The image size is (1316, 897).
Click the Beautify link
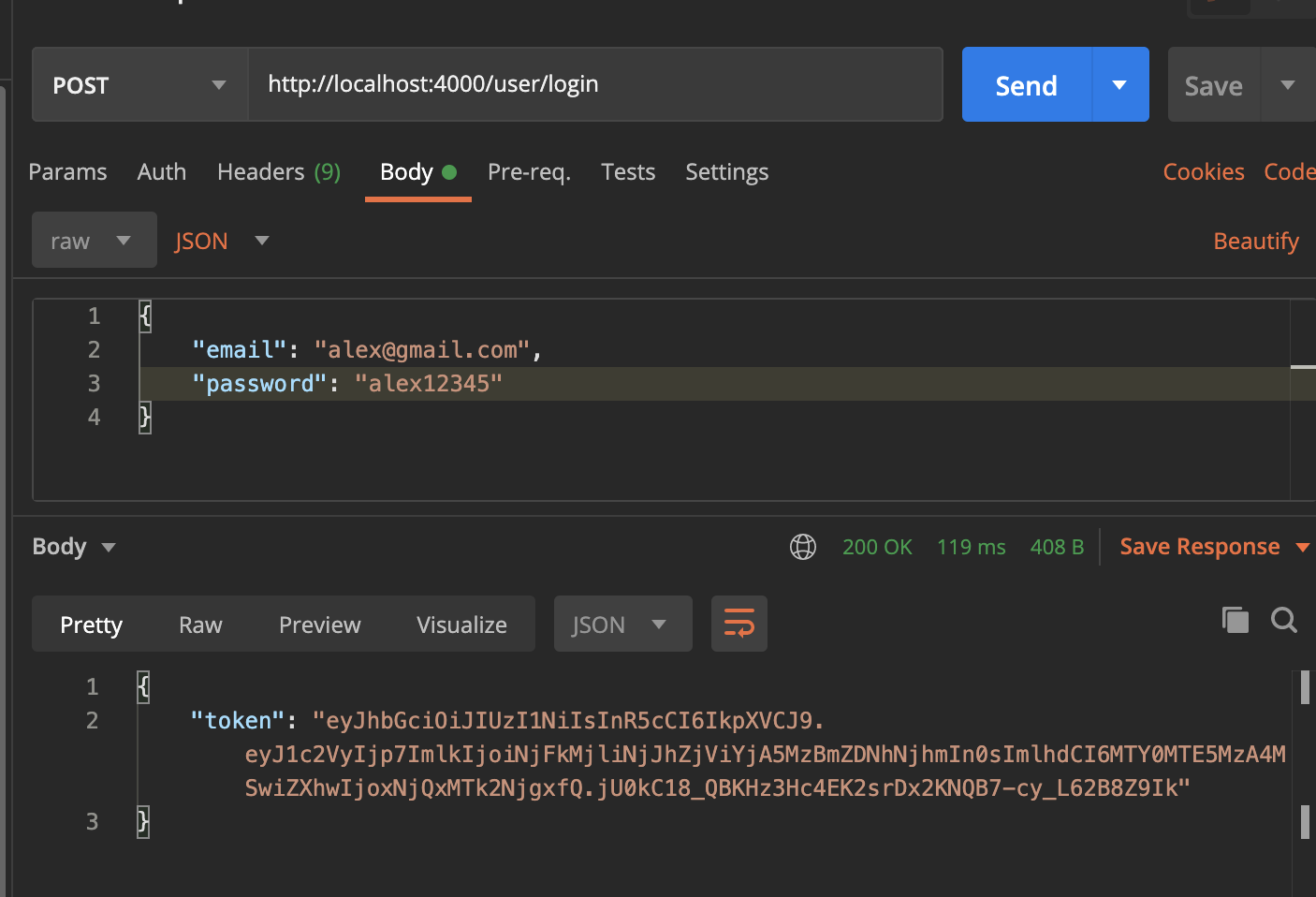coord(1256,242)
